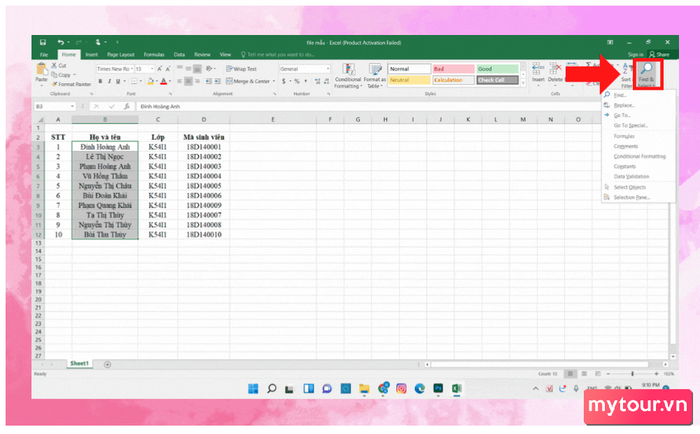Apply the Neutral cell style
The width and height of the screenshot is (700, 434).
pyautogui.click(x=409, y=80)
